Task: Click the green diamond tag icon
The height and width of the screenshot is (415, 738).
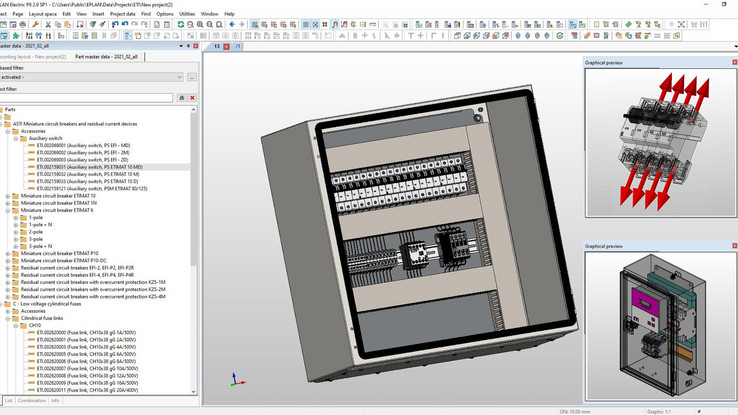Action: [628, 24]
